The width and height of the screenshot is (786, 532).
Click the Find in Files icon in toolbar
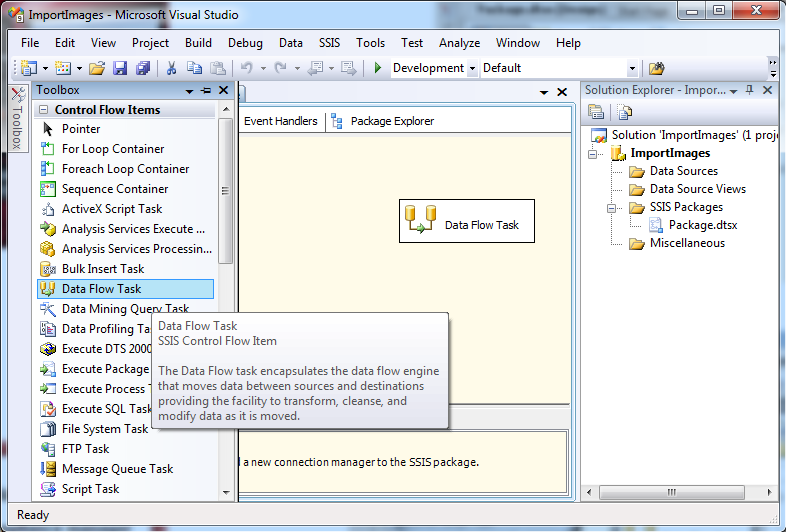coord(656,68)
